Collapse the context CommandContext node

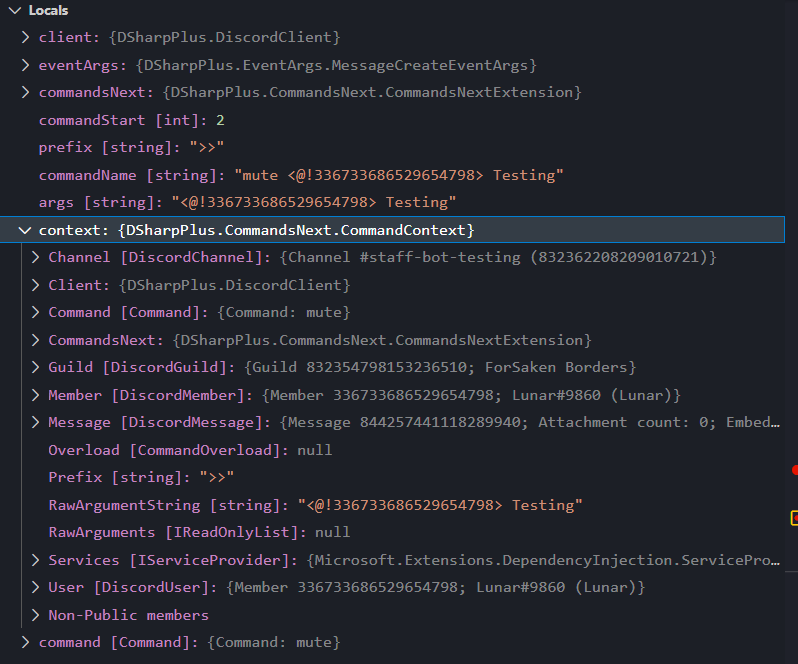coord(24,230)
